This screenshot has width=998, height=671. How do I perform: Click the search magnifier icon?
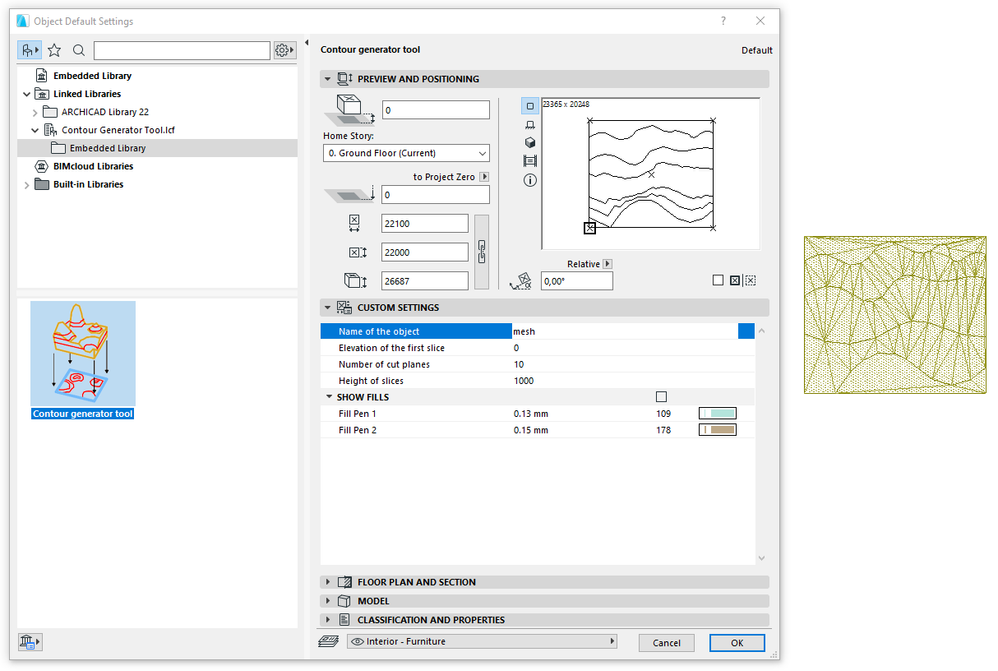pyautogui.click(x=79, y=50)
